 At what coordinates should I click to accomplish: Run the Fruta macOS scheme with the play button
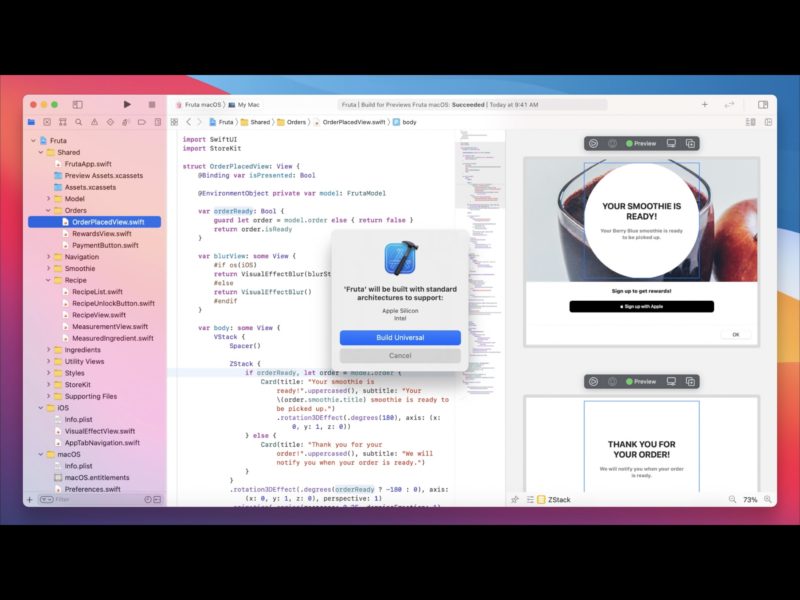(127, 105)
